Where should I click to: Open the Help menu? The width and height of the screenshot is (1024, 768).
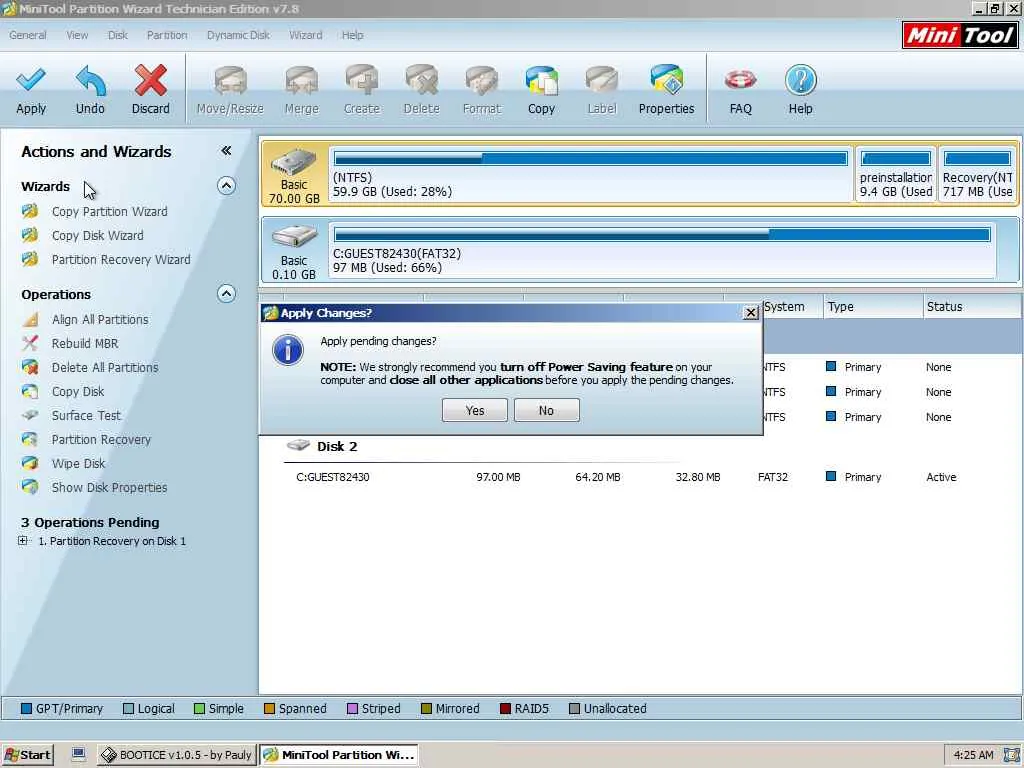[352, 35]
